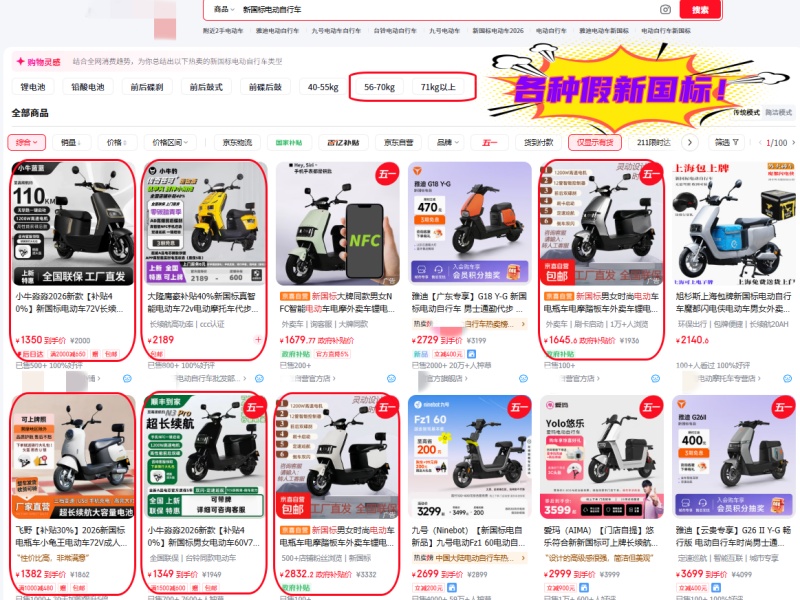Open 九号 Ninebot Fz1 60 product title
Screen dimensions: 800x600
[468, 536]
